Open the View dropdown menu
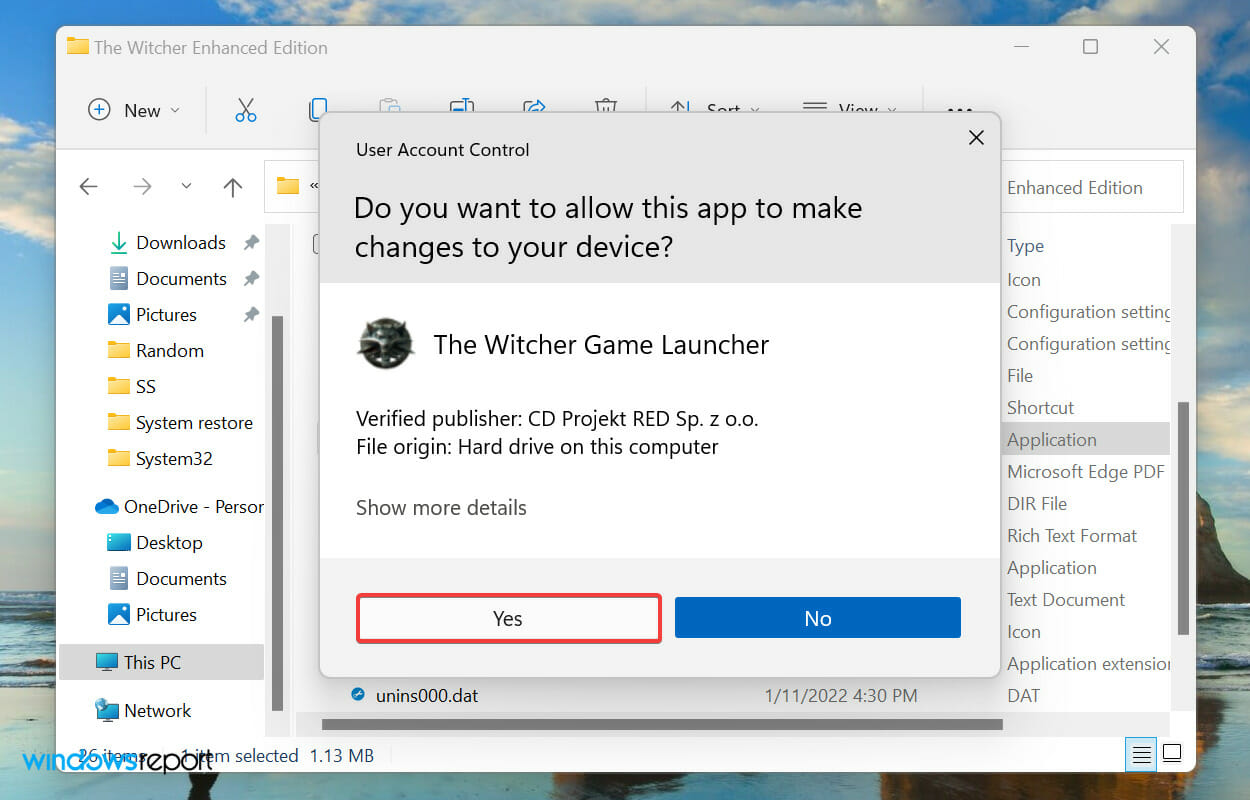Viewport: 1250px width, 800px height. 850,110
